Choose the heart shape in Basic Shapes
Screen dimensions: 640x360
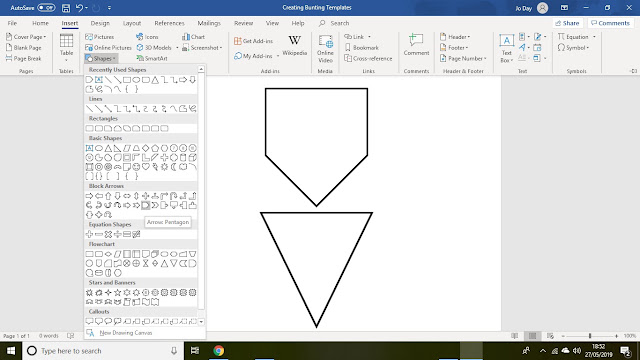[146, 167]
